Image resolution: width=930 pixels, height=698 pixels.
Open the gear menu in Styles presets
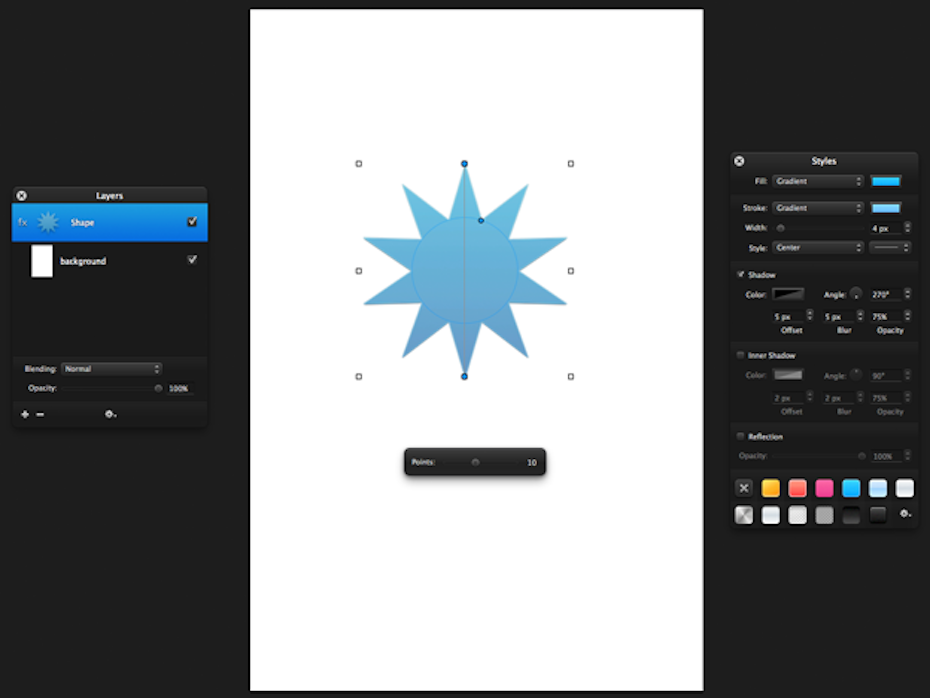point(905,514)
